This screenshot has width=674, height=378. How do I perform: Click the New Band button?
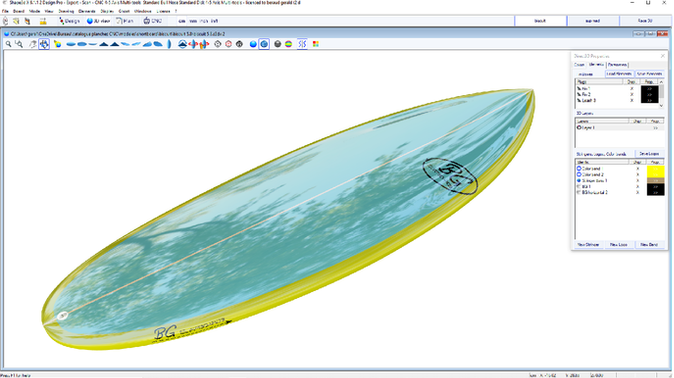coord(649,244)
